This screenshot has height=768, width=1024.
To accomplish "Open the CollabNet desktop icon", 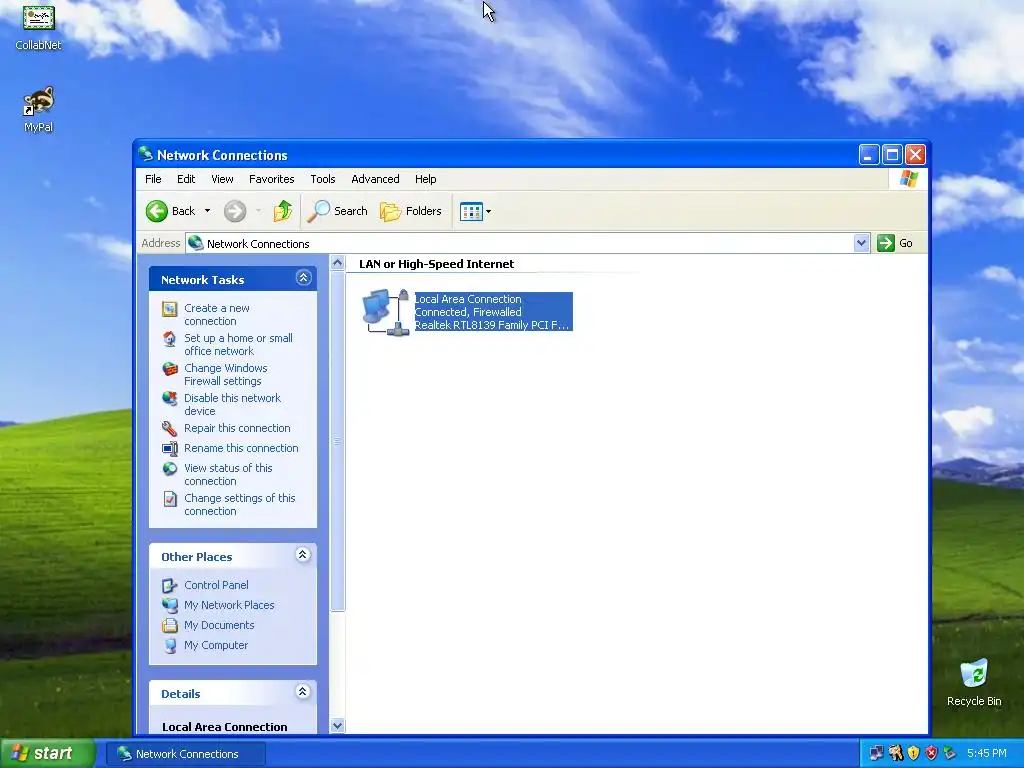I will point(38,26).
